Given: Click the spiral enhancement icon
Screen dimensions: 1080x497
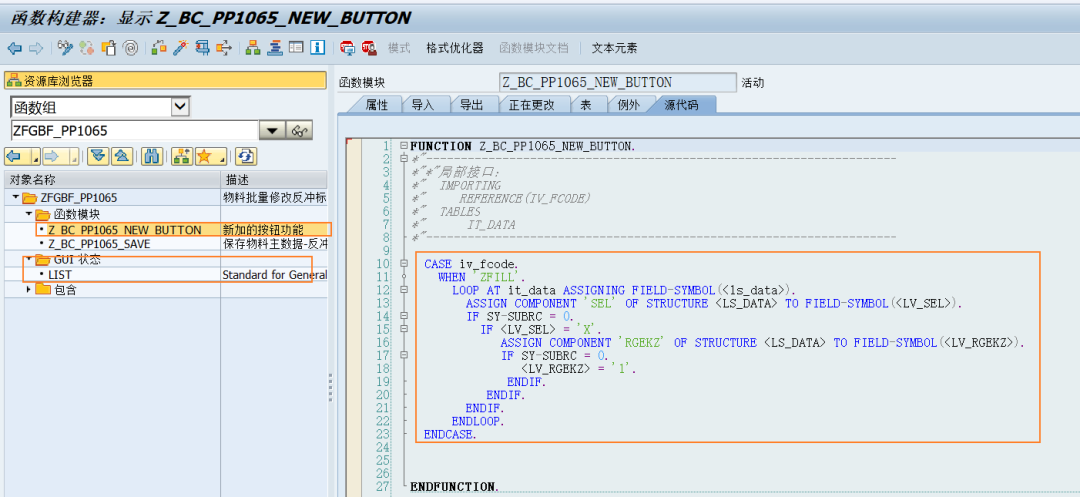Looking at the screenshot, I should tap(130, 47).
